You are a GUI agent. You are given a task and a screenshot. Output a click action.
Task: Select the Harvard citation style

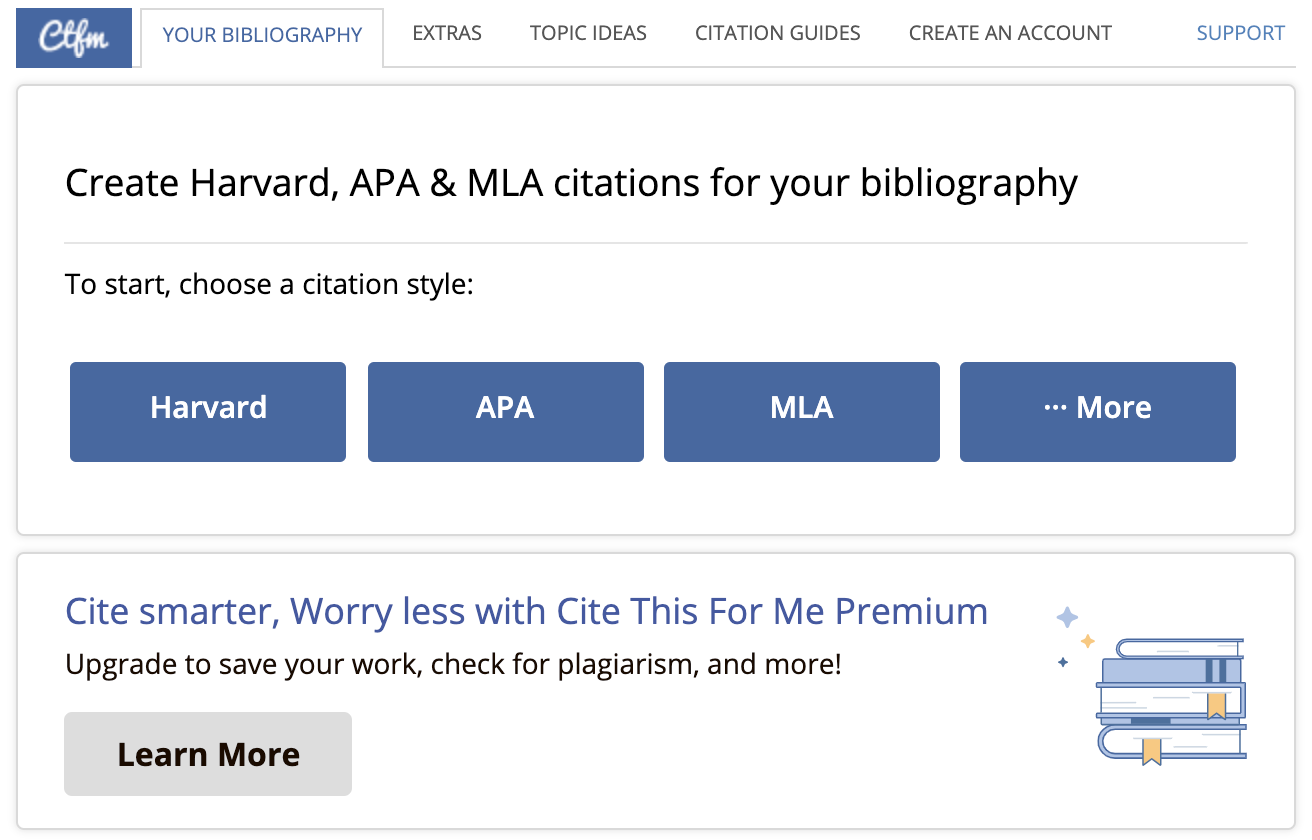[207, 411]
